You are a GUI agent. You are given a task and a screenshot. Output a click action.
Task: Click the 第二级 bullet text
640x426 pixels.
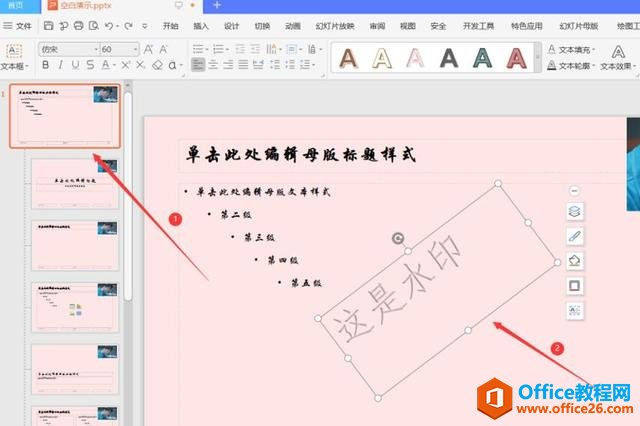[236, 215]
